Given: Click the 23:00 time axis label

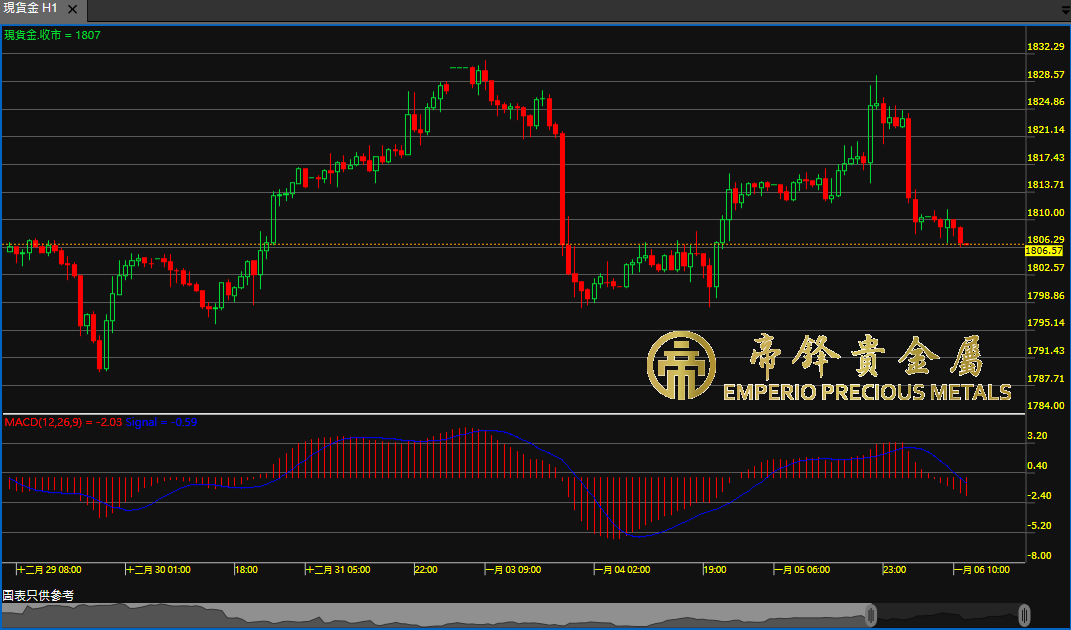Looking at the screenshot, I should pos(895,570).
